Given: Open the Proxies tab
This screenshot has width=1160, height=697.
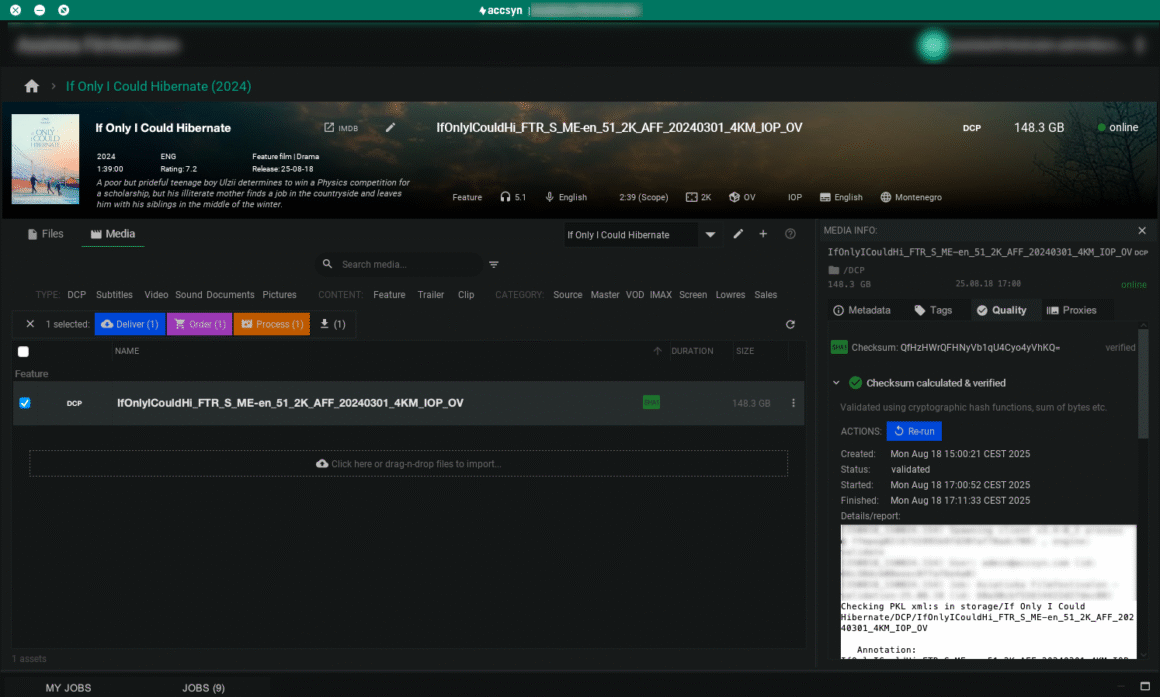Looking at the screenshot, I should pos(1070,310).
